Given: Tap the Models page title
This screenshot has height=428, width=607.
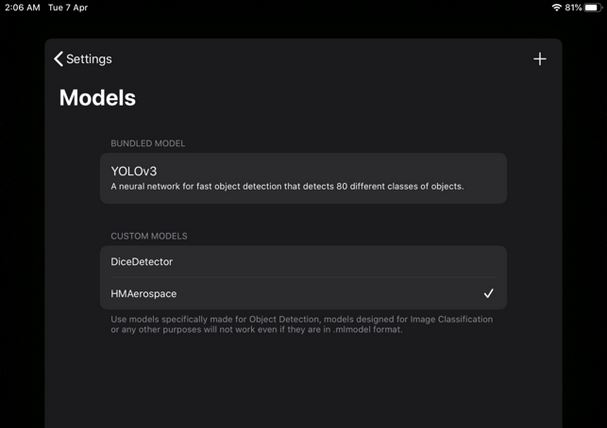Looking at the screenshot, I should (97, 98).
